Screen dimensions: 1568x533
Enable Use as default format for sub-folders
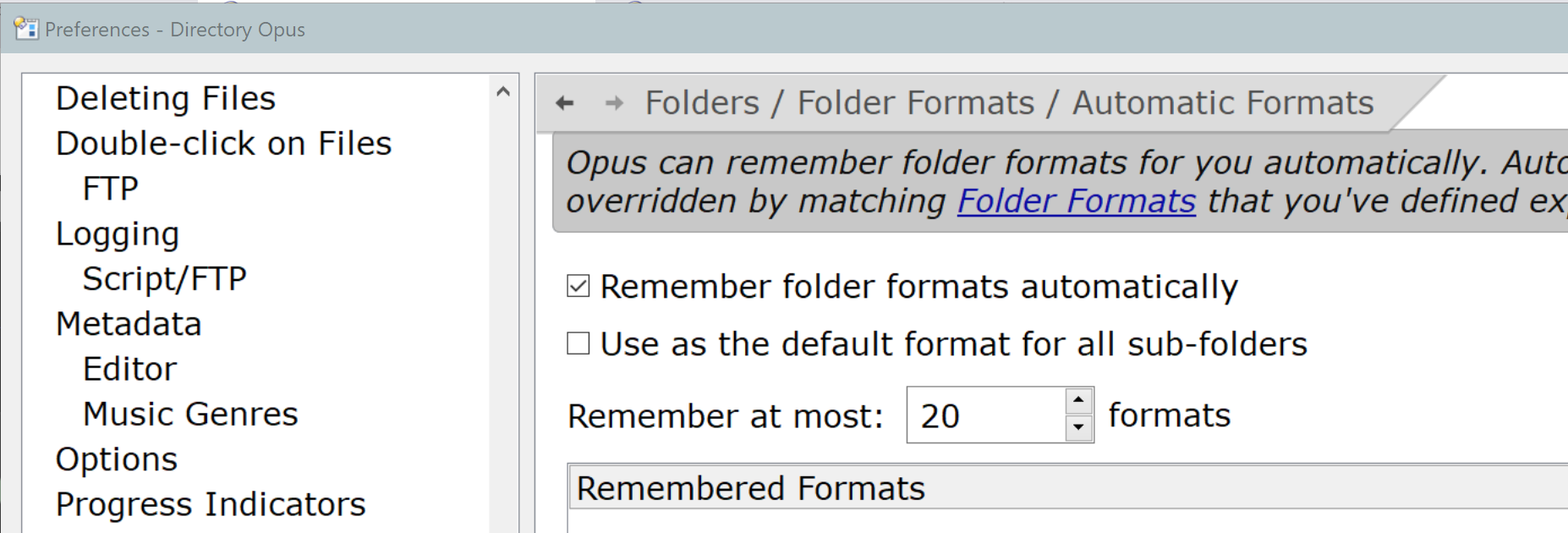pyautogui.click(x=578, y=343)
